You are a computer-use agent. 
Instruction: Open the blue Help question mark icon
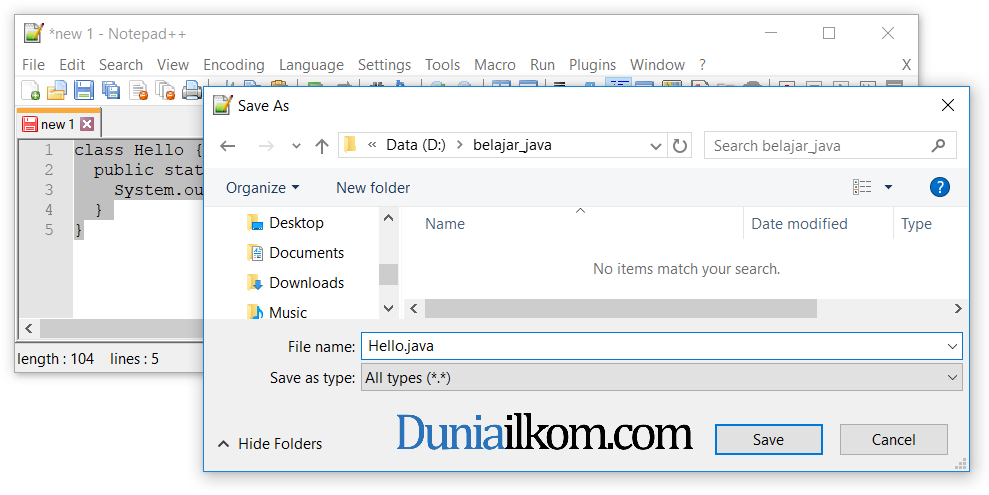pyautogui.click(x=940, y=187)
